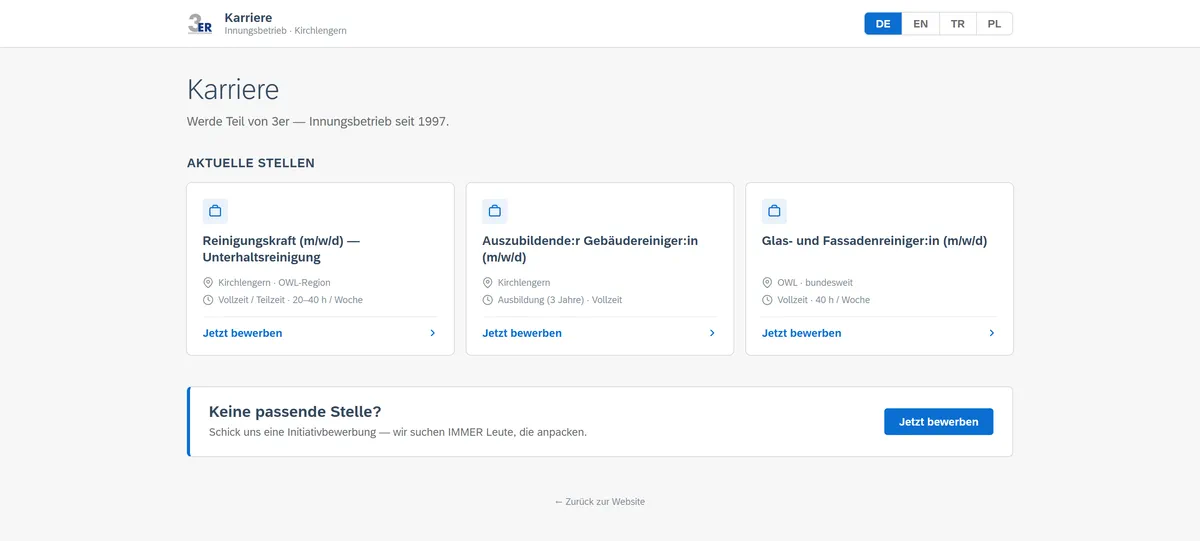Click the Karriere header title
Image resolution: width=1200 pixels, height=541 pixels.
pyautogui.click(x=248, y=17)
